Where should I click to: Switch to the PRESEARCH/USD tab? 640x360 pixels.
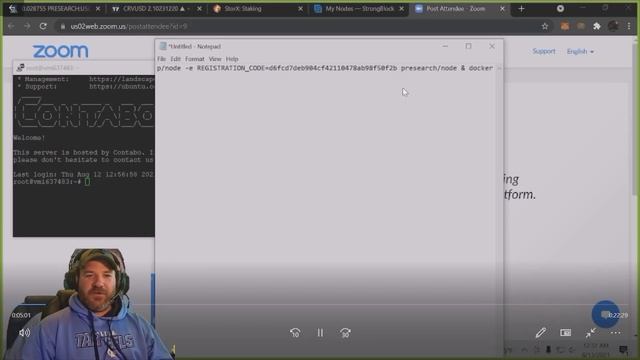coord(55,9)
